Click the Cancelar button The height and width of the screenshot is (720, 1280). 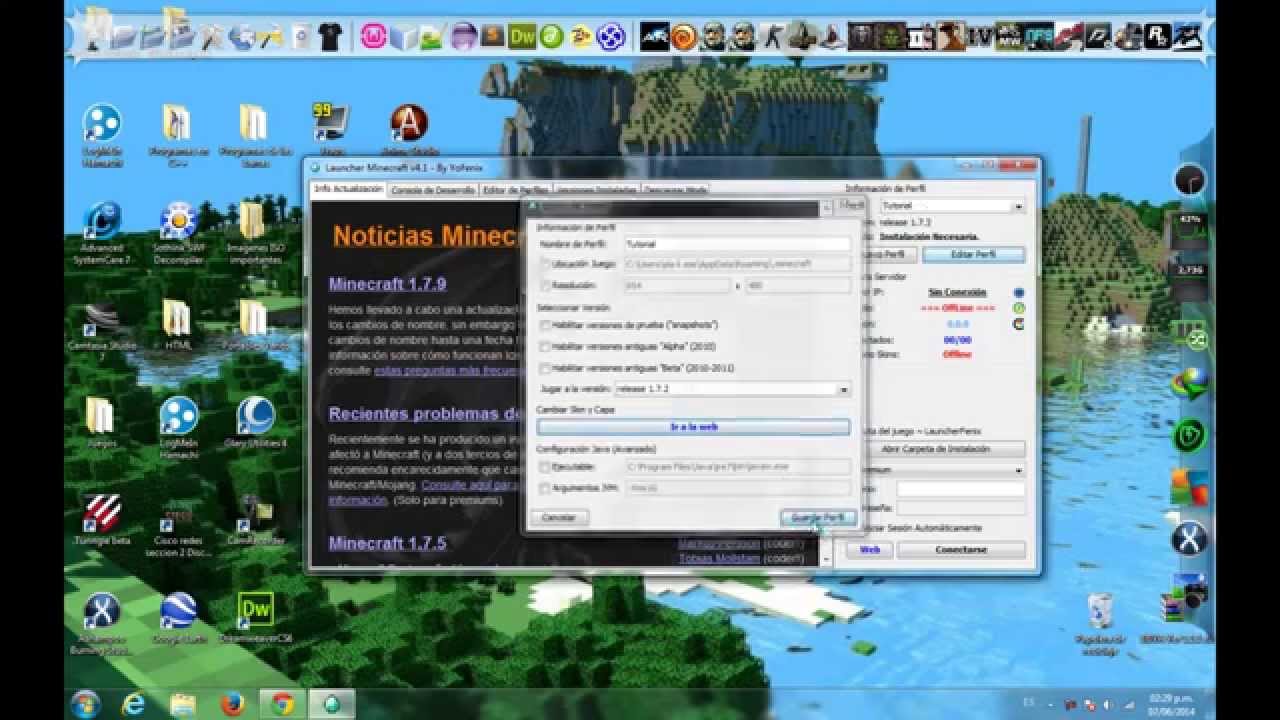click(x=558, y=518)
